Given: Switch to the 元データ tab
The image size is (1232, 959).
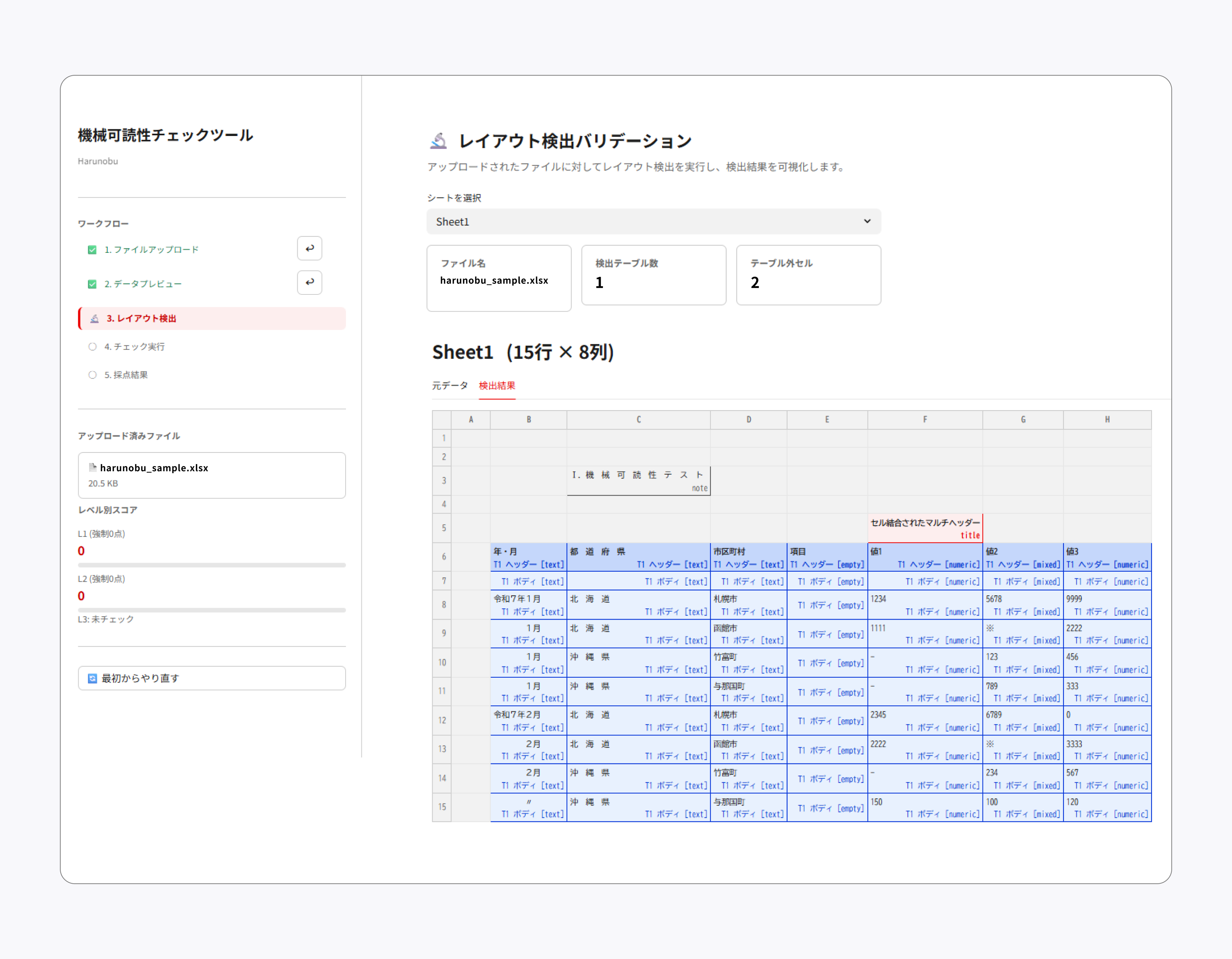Looking at the screenshot, I should 450,385.
